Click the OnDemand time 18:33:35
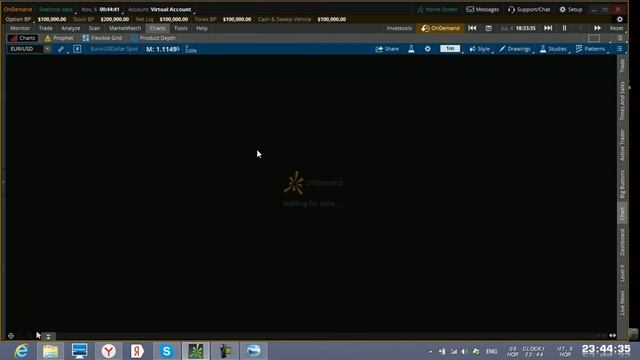 tap(525, 28)
